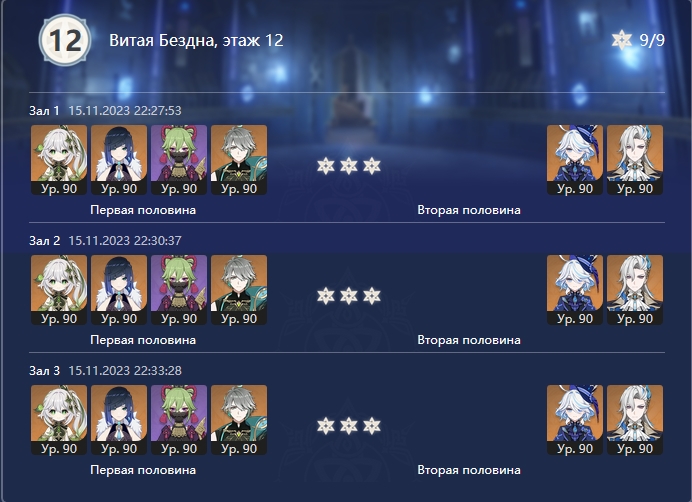Click 'Вторая половина' label in Зал 3
692x502 pixels.
coord(469,470)
